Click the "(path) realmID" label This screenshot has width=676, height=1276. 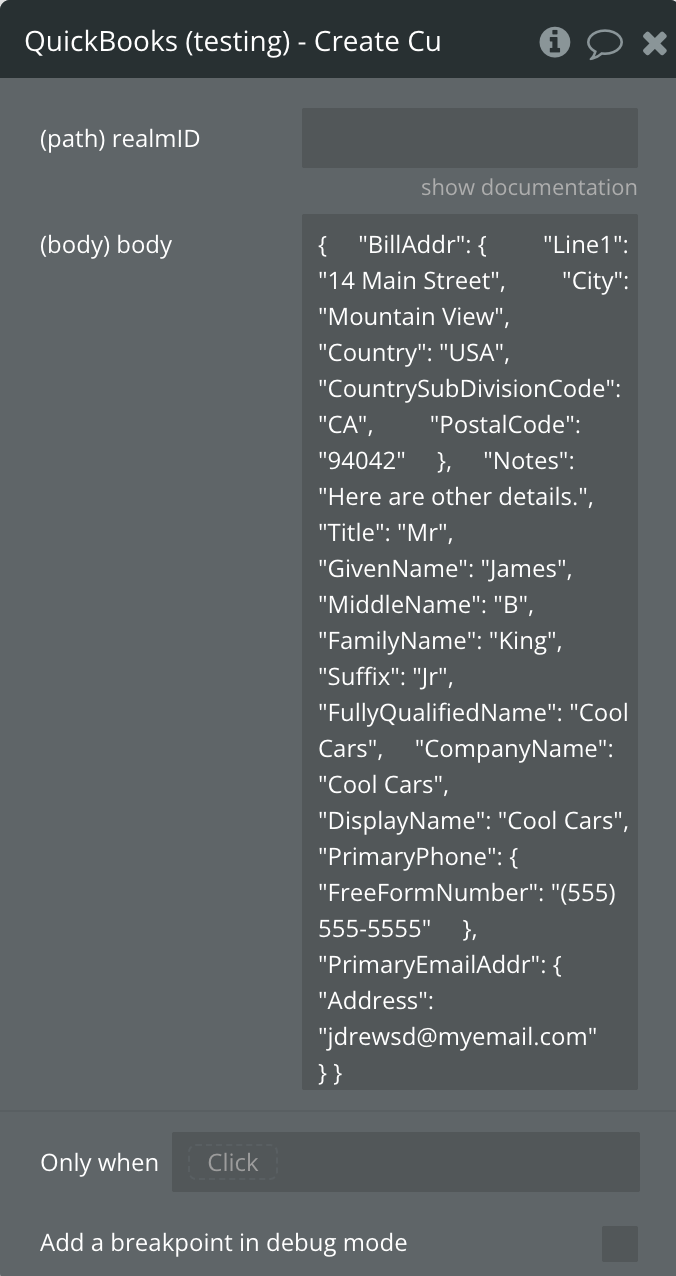(120, 139)
